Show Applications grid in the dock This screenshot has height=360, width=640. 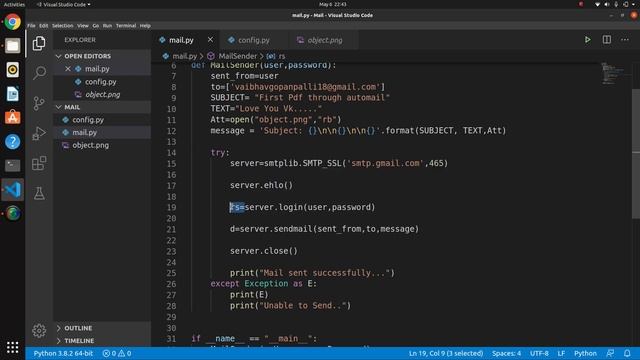12,347
